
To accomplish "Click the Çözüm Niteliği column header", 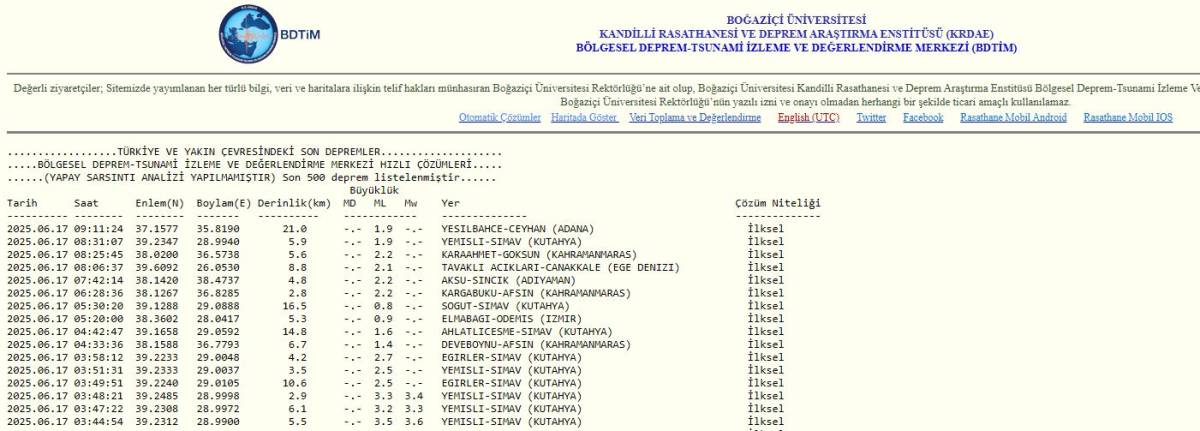I will [x=777, y=203].
